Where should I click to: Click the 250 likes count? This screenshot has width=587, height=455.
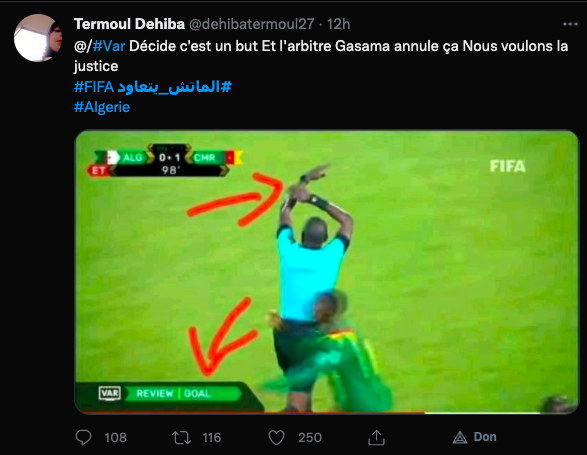pyautogui.click(x=310, y=437)
